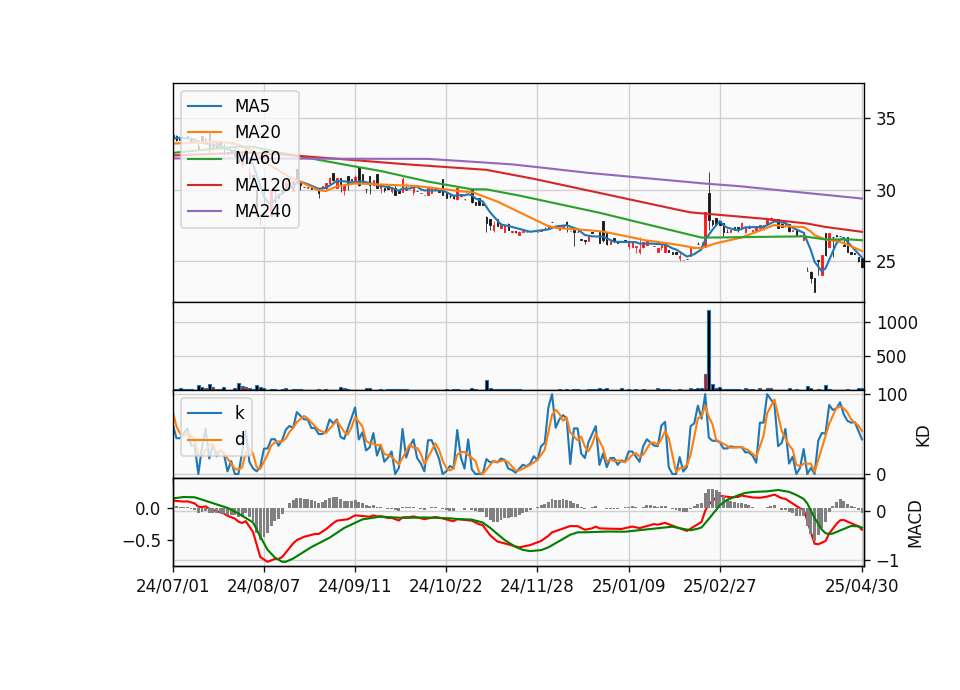Click the tallest volume spike bar
This screenshot has height=690, width=960.
click(x=709, y=350)
